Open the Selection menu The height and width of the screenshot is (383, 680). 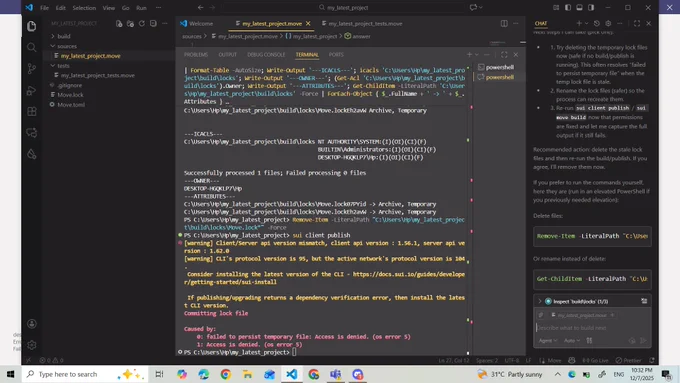pos(84,8)
